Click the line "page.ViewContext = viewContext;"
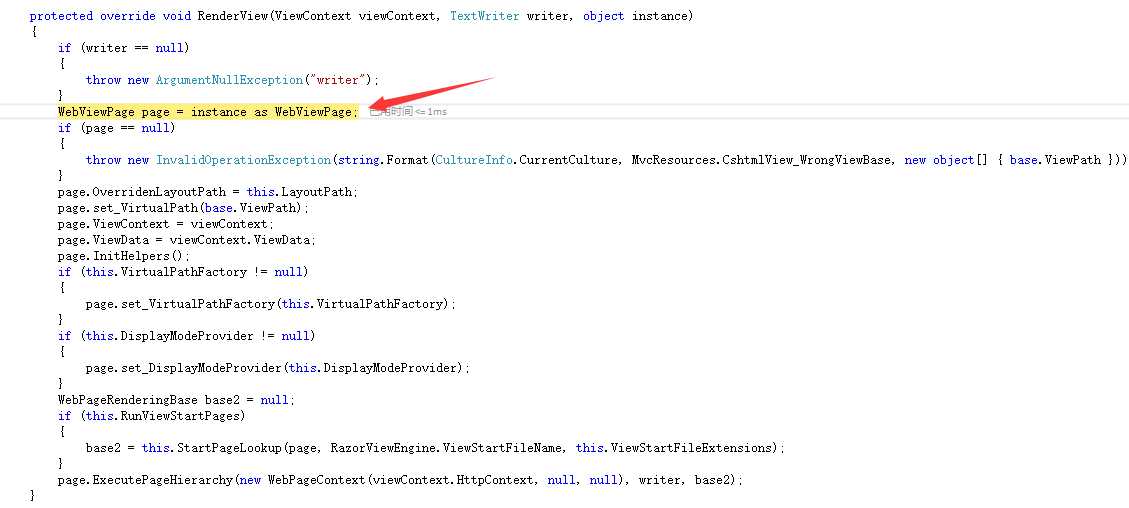The height and width of the screenshot is (508, 1129). 166,224
